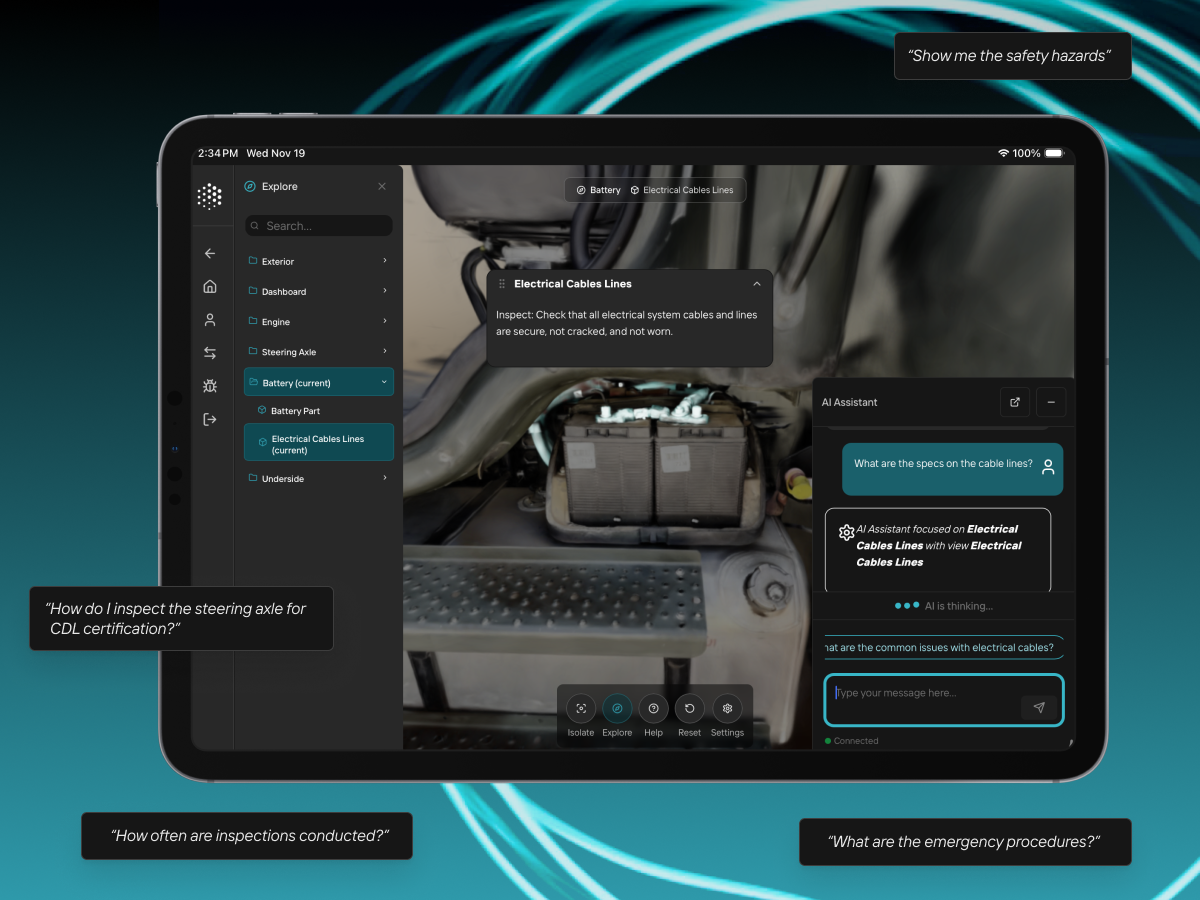Toggle the Battery chip in the top bar
Screen dimensions: 1200x900
point(597,190)
